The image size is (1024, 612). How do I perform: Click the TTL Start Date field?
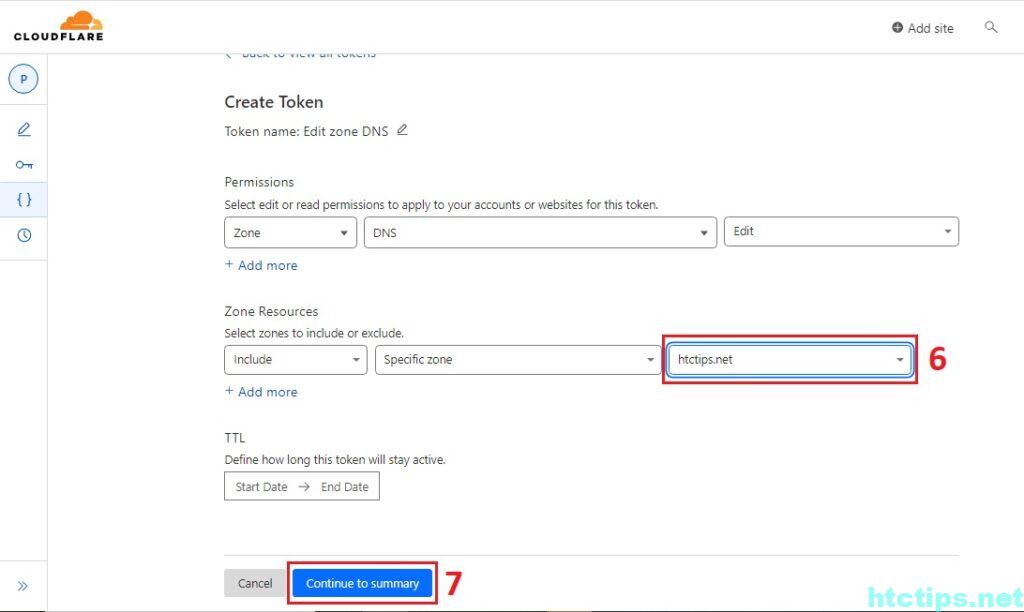[261, 487]
